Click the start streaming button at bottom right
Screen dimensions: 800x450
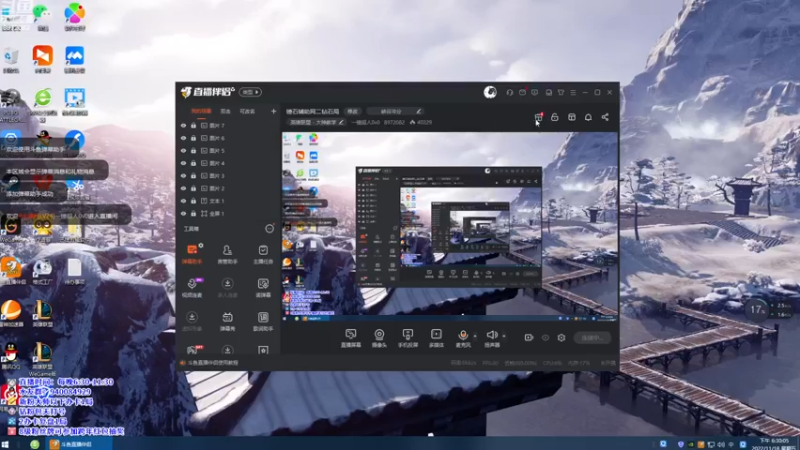pyautogui.click(x=592, y=338)
